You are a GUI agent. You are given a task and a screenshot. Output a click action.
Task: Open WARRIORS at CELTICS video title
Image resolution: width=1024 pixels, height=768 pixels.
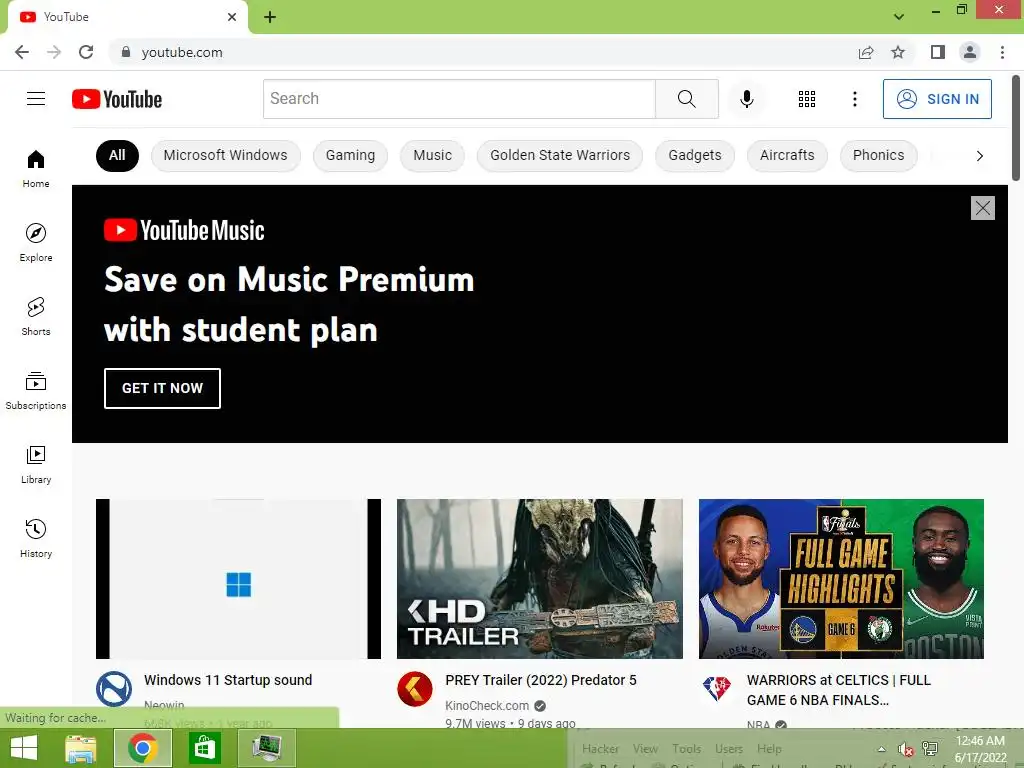point(839,690)
